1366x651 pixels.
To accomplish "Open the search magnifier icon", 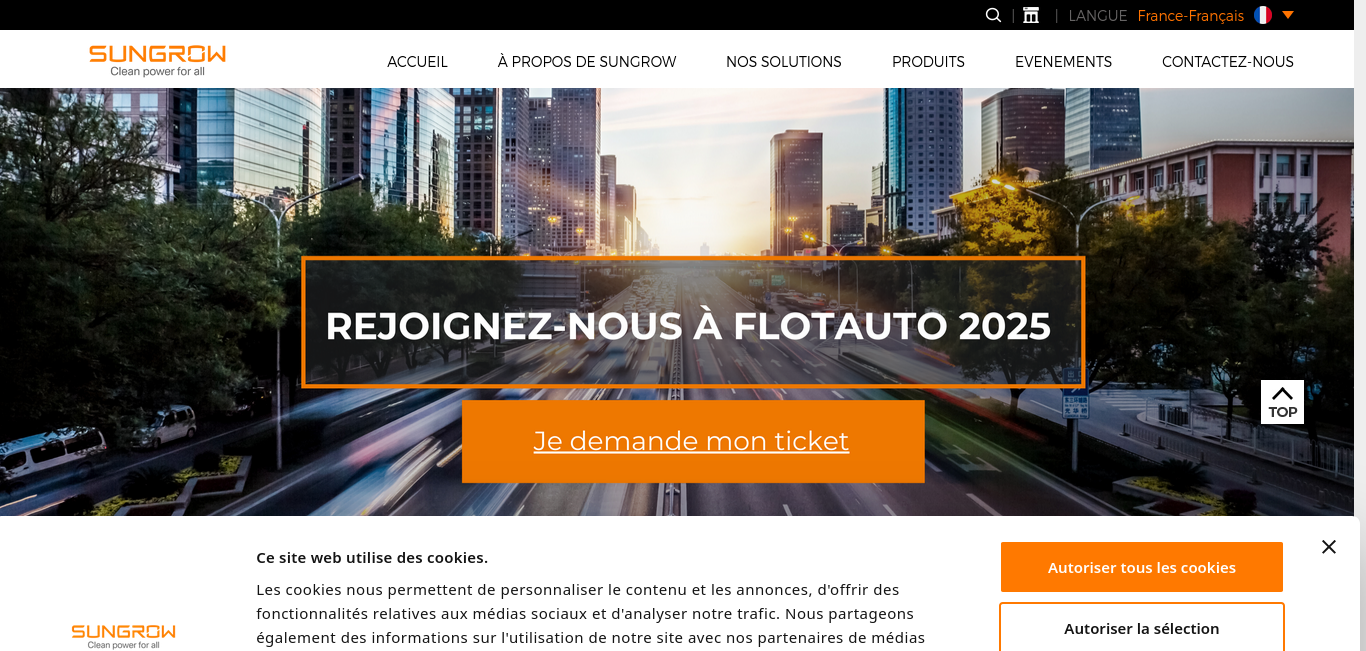I will (993, 15).
